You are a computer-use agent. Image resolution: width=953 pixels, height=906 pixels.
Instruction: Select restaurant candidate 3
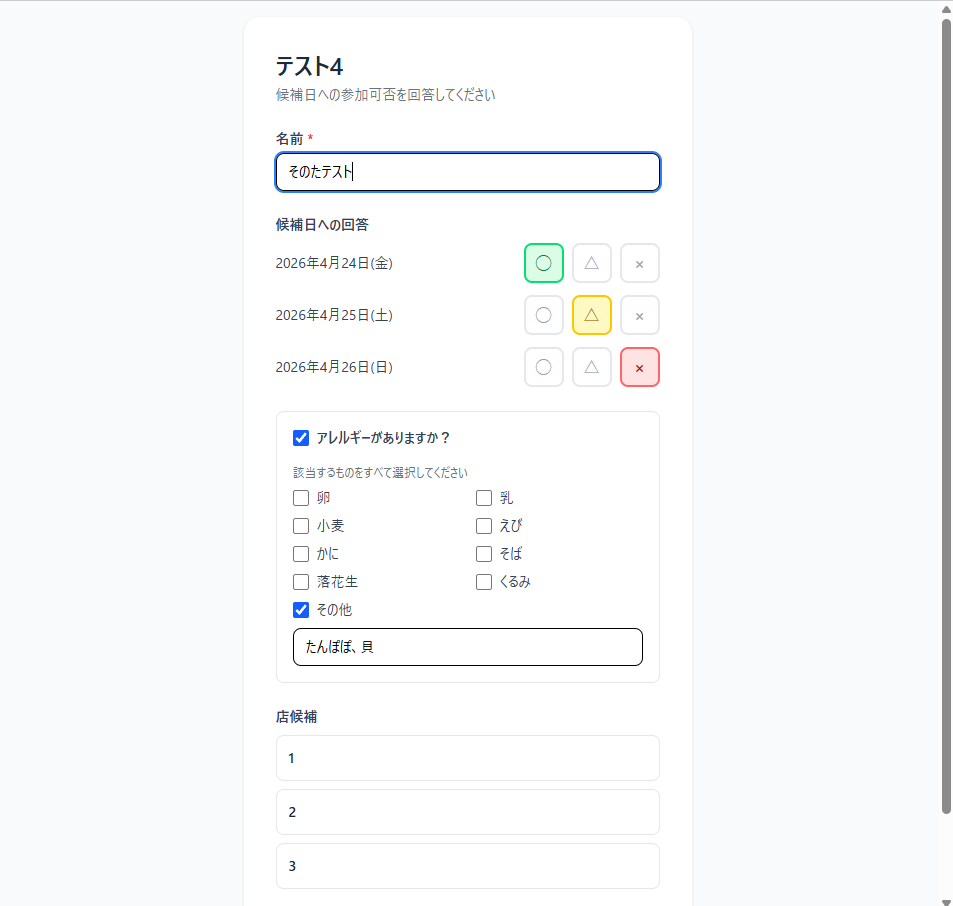[468, 866]
